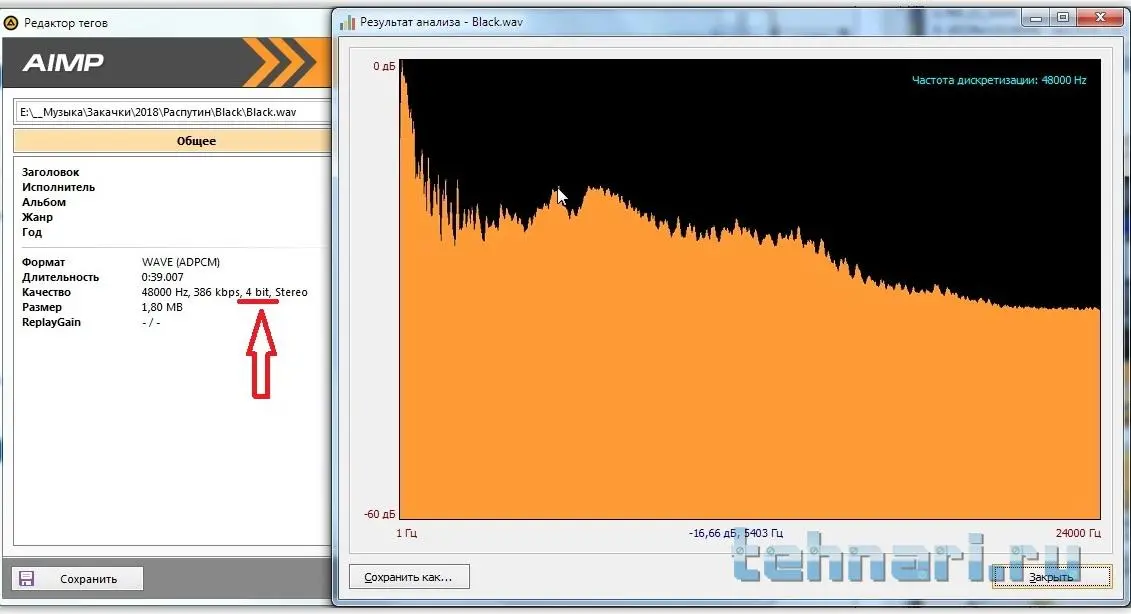Screen dimensions: 1131x614
Task: Click the analysis window spectrum title icon
Action: pyautogui.click(x=347, y=22)
